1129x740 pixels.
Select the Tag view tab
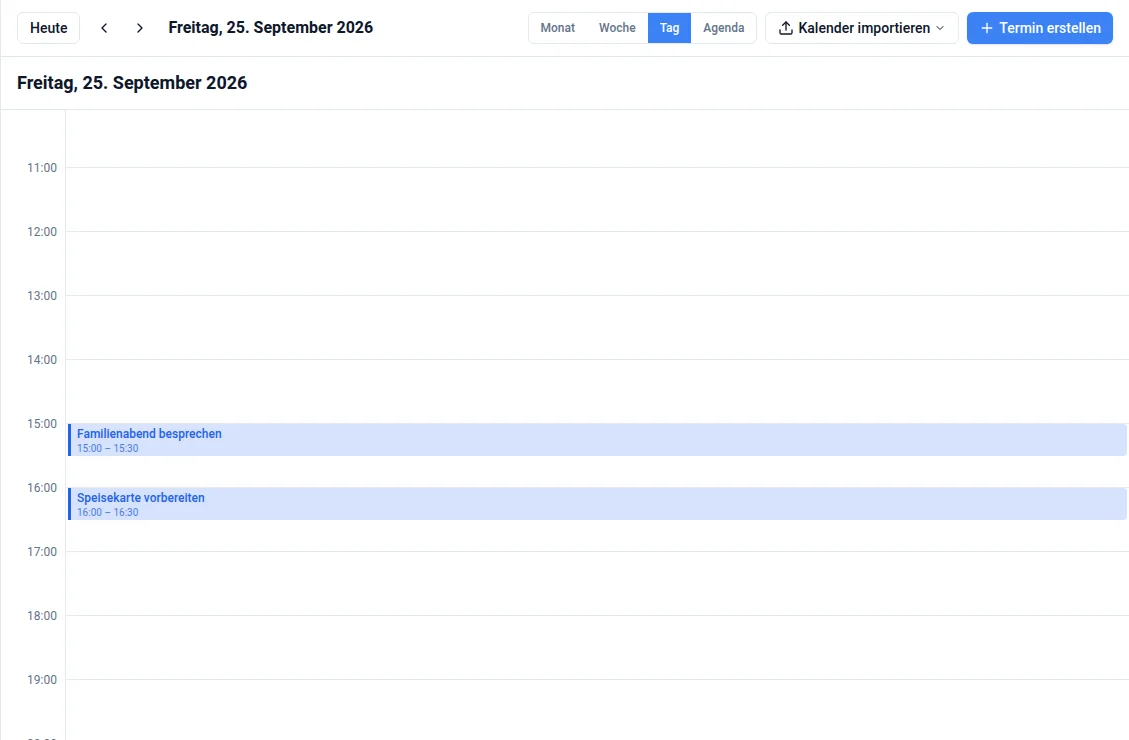[x=669, y=28]
